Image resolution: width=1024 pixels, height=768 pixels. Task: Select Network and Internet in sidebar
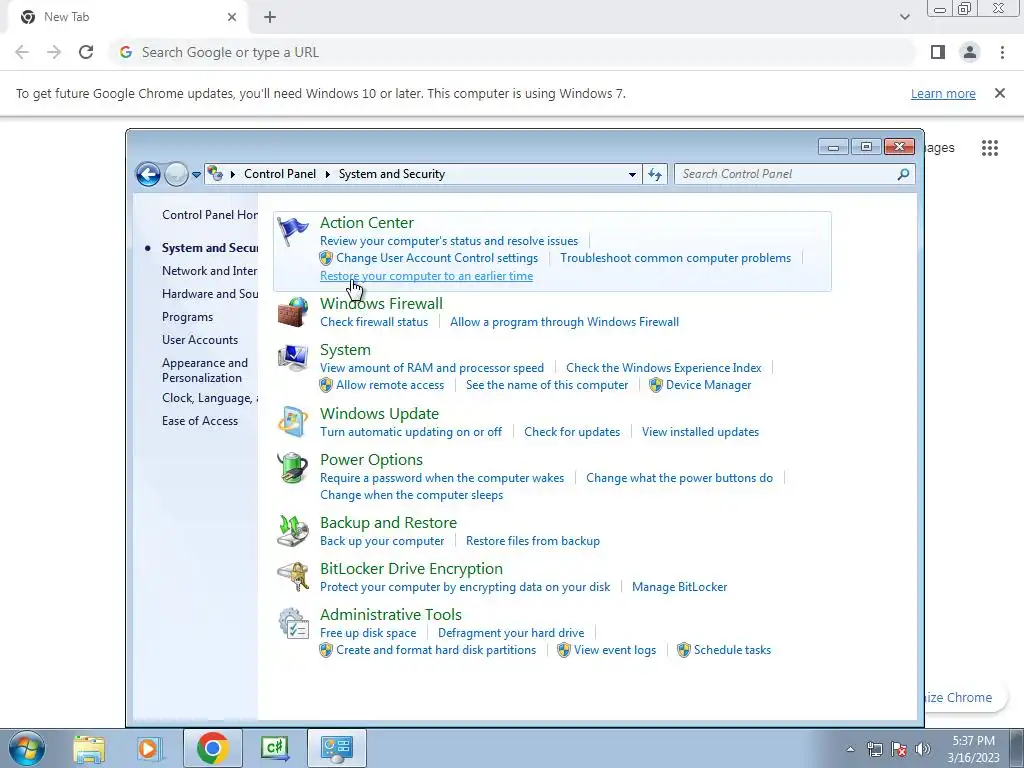210,270
